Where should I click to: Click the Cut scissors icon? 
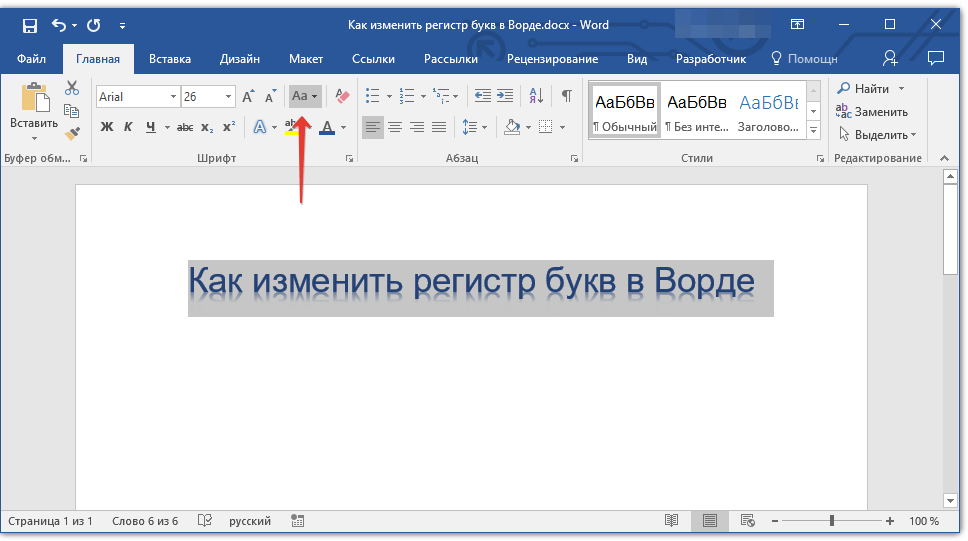71,89
